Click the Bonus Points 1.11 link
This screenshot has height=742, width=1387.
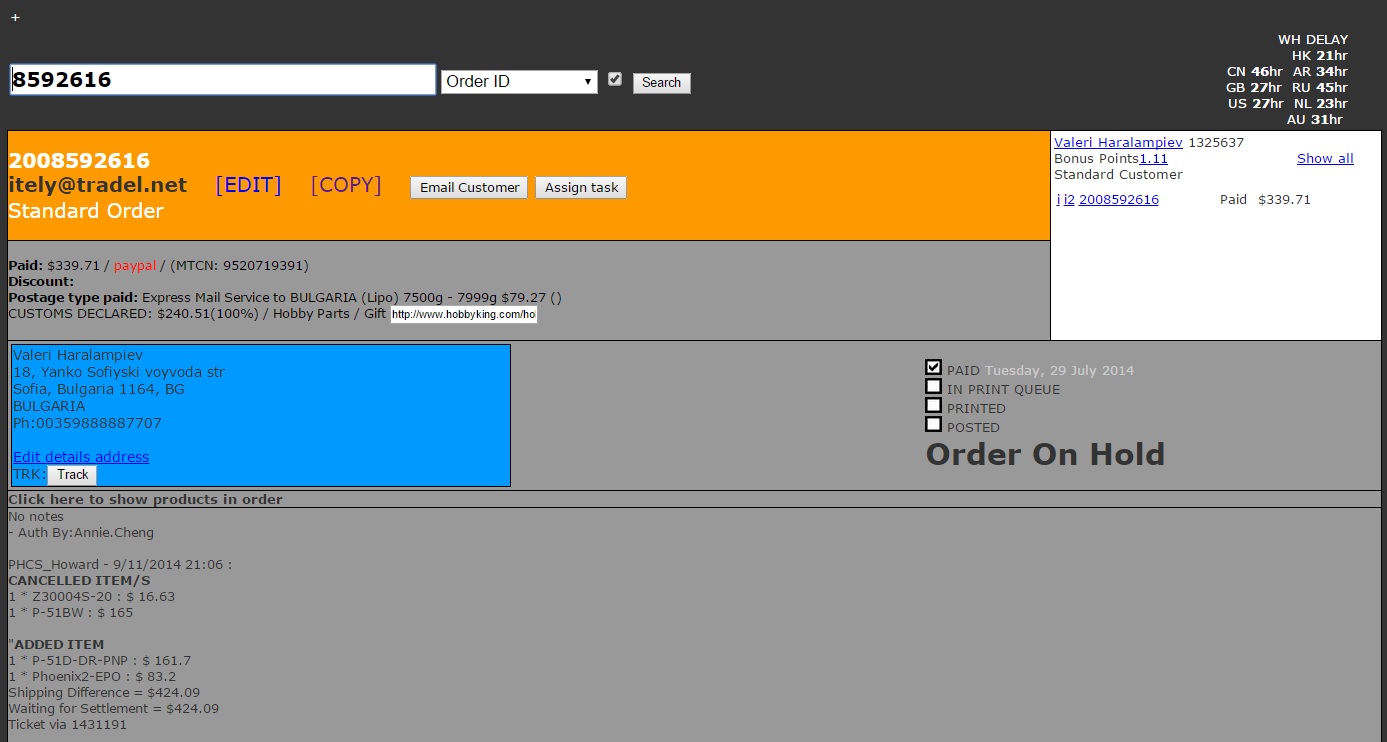coord(1153,159)
